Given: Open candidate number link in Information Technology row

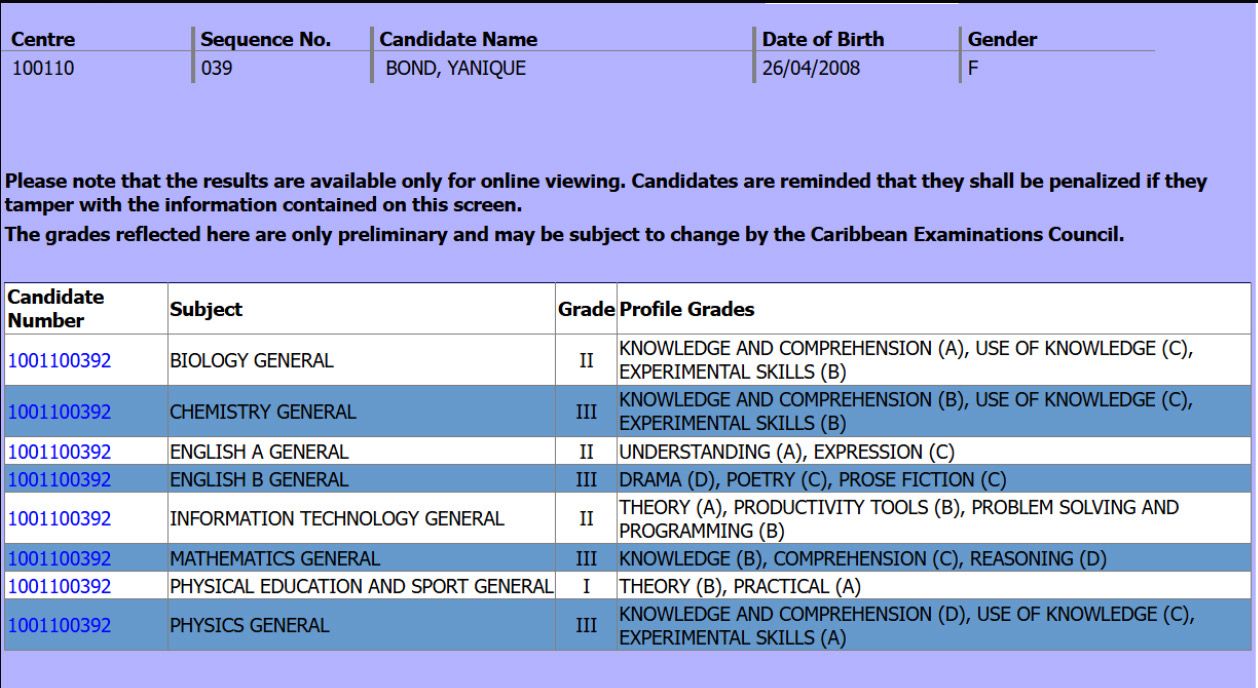Looking at the screenshot, I should coord(59,519).
